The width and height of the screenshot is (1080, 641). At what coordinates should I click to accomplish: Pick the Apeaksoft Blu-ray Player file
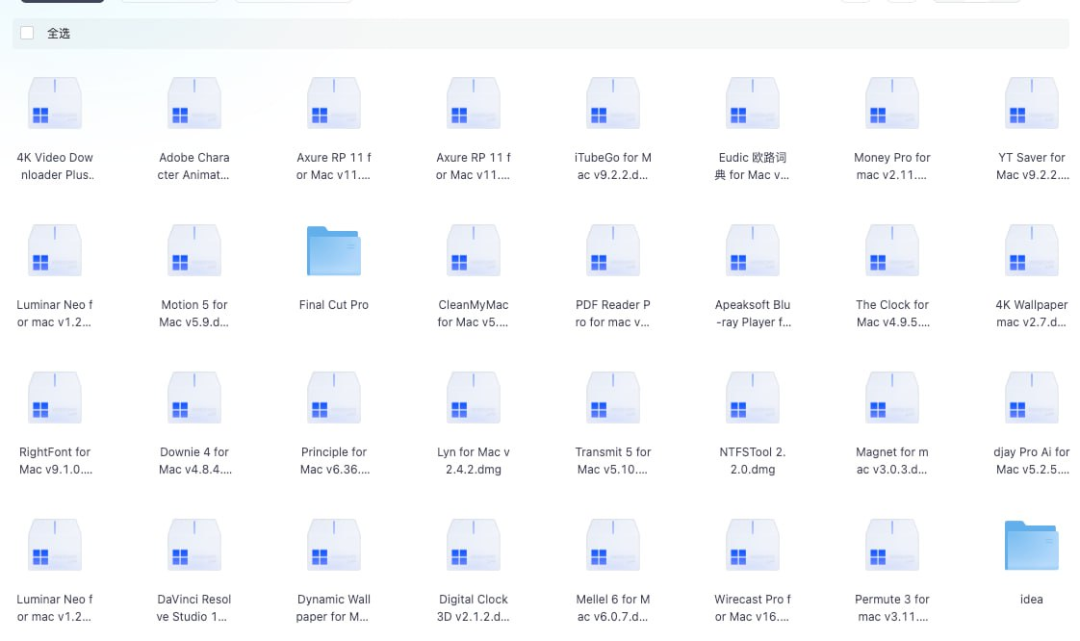752,251
